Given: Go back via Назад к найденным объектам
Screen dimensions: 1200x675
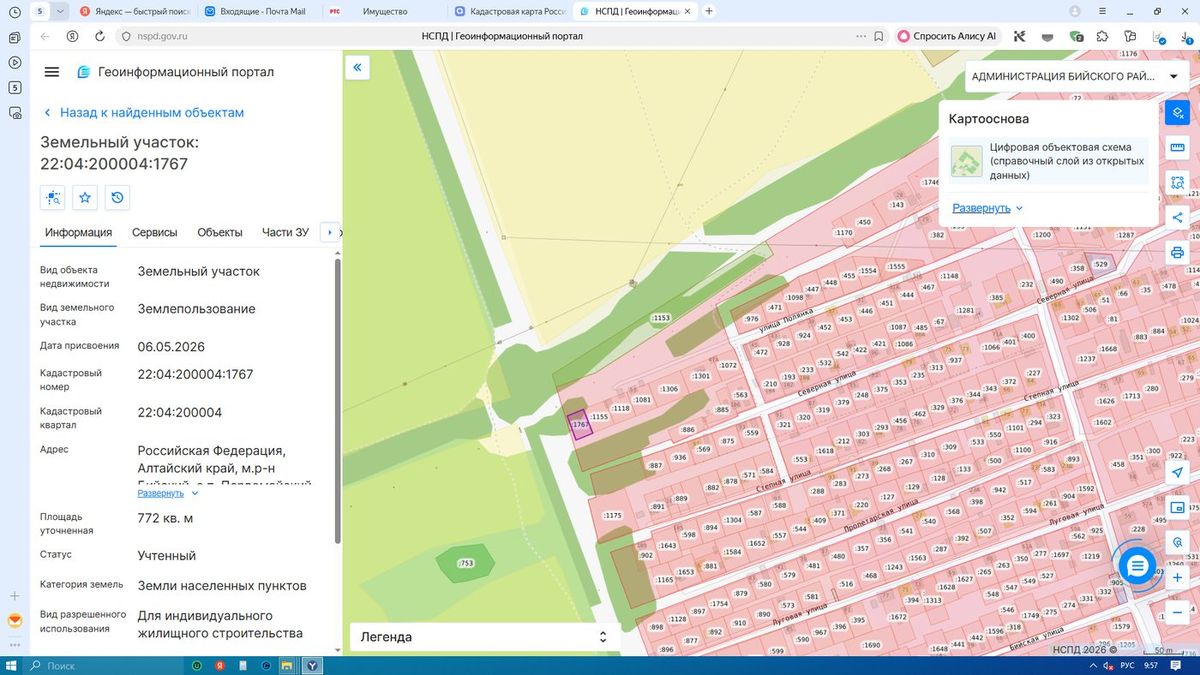Looking at the screenshot, I should (143, 113).
